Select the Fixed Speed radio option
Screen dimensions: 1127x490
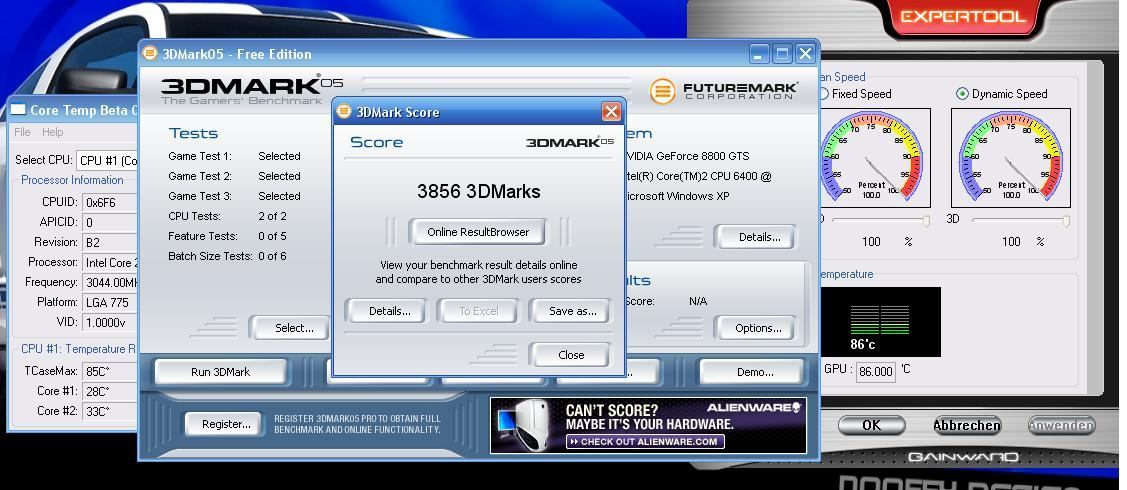click(824, 94)
